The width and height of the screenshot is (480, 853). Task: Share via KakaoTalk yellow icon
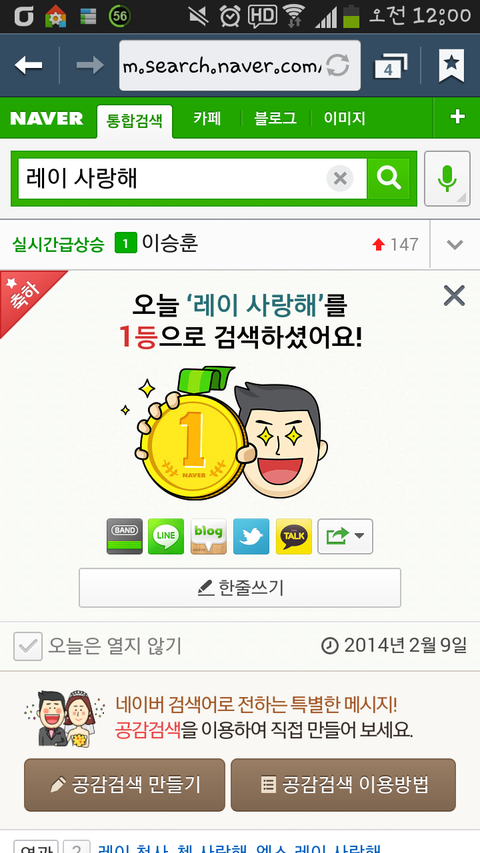pyautogui.click(x=294, y=536)
